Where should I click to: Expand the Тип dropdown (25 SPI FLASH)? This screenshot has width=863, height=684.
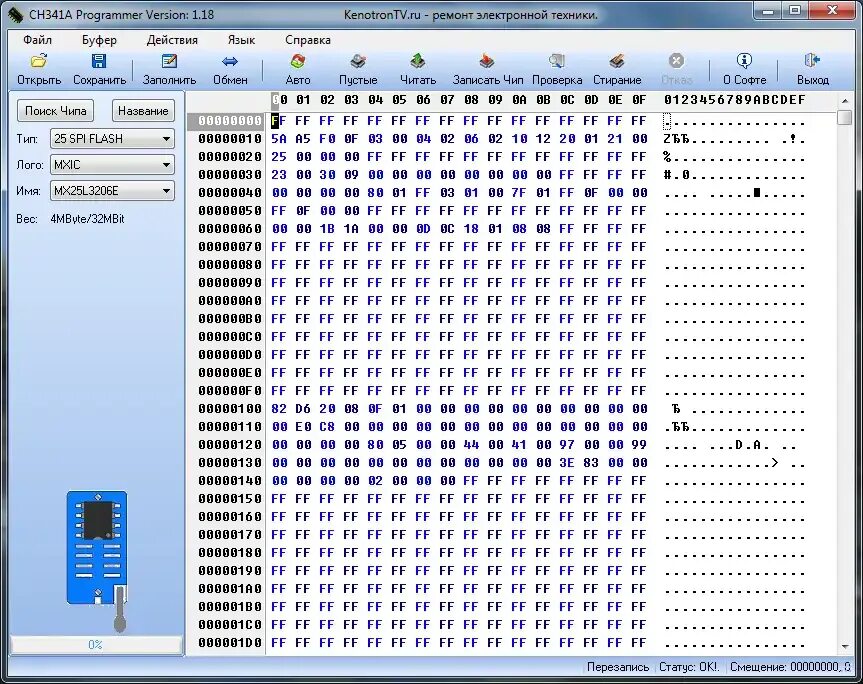tap(166, 139)
